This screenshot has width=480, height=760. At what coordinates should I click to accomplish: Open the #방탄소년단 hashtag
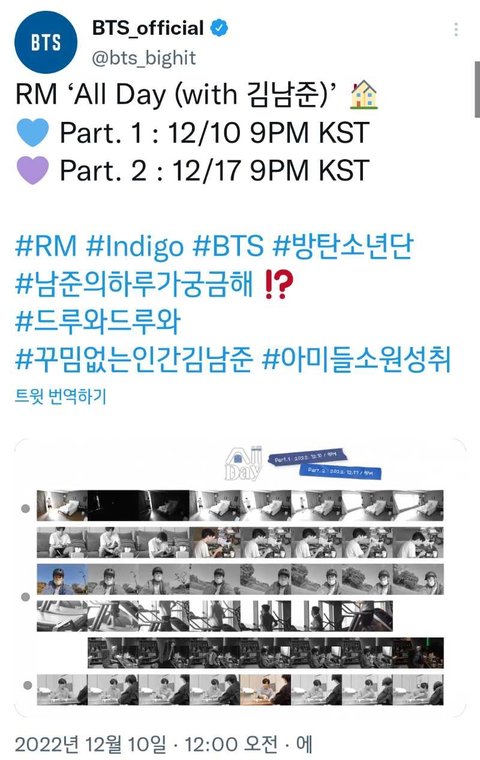(x=342, y=246)
